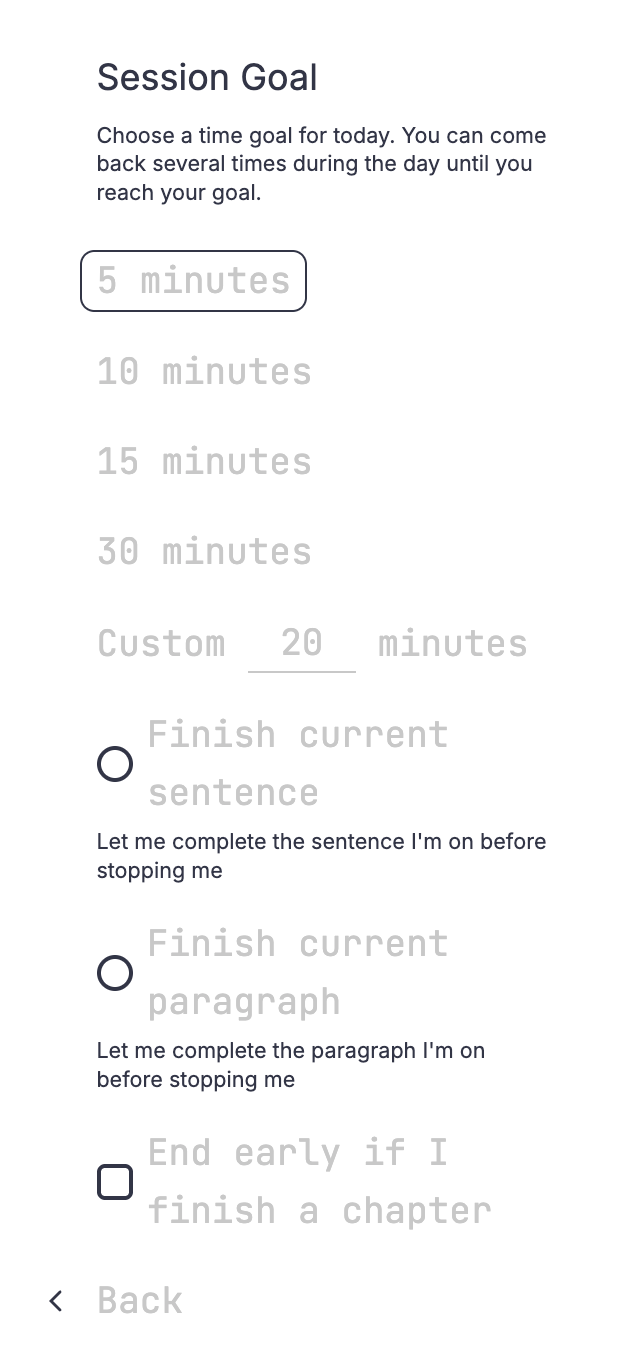Viewport: 644px width, 1360px height.
Task: Go back using the Back link
Action: coord(139,1300)
